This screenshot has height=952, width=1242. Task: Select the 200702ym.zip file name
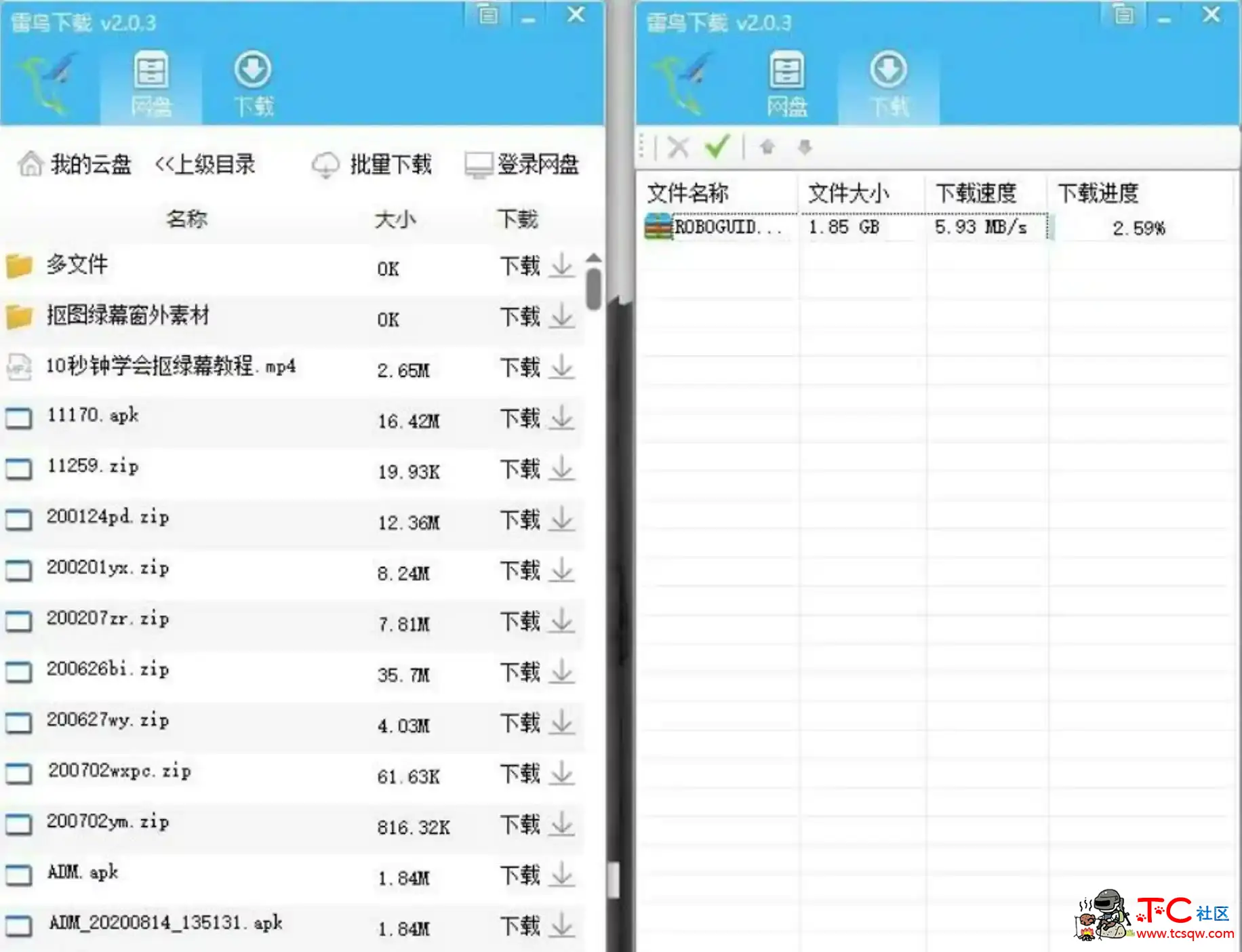(x=107, y=822)
